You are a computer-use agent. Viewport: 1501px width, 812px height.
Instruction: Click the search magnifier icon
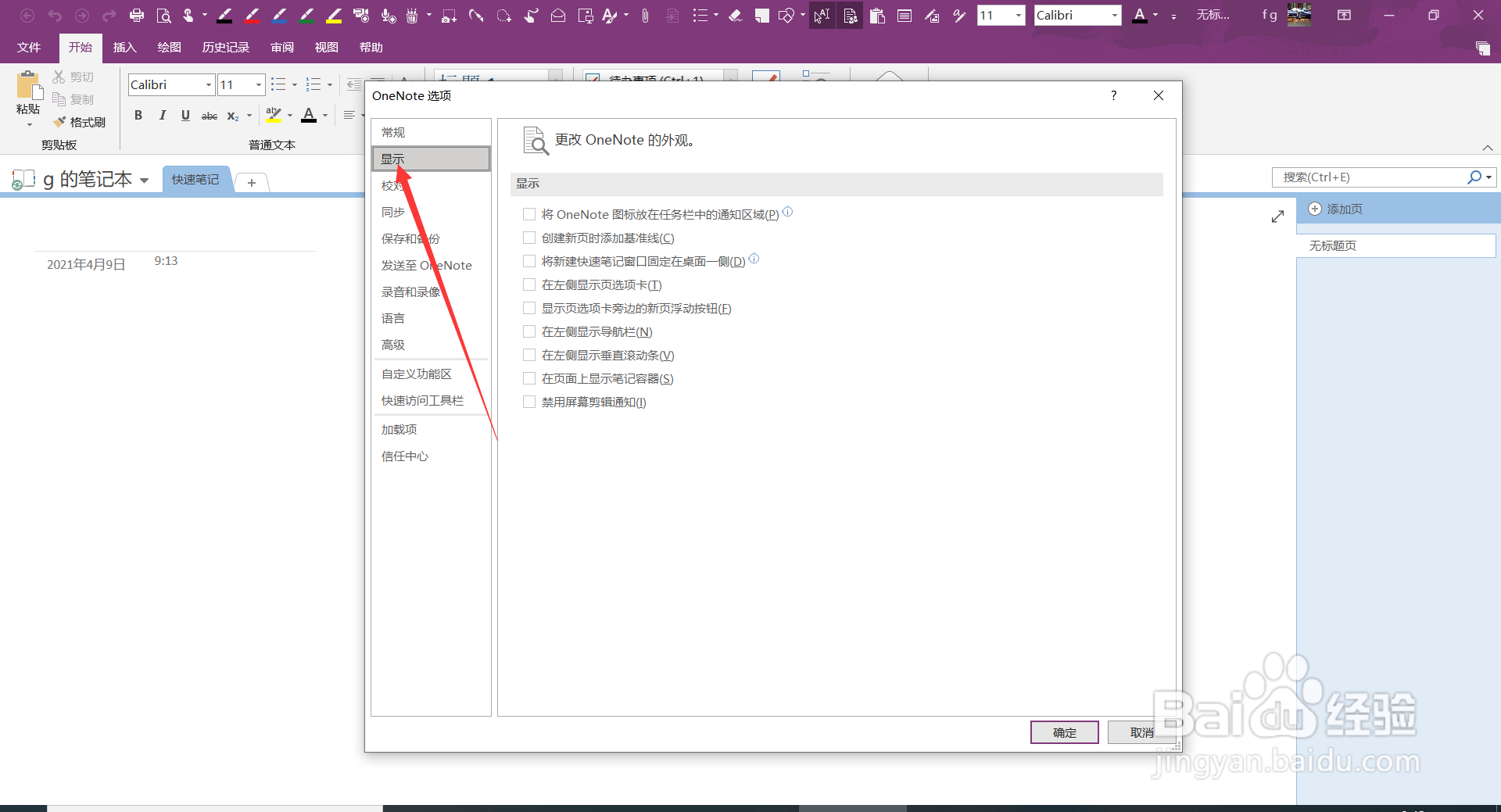1474,177
